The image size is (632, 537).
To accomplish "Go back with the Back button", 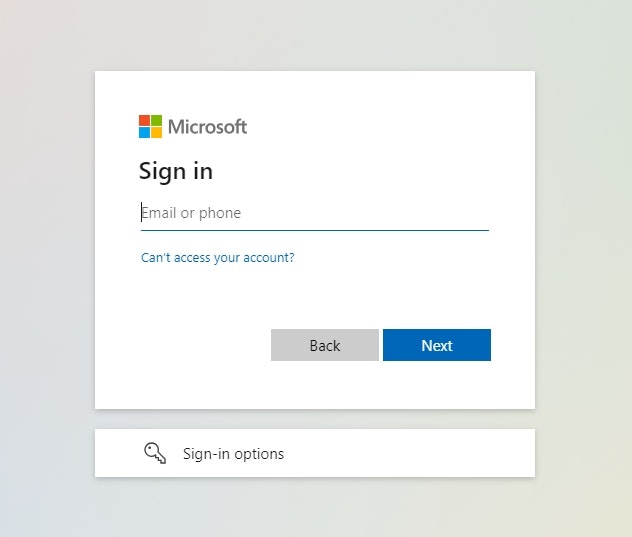I will pos(325,345).
